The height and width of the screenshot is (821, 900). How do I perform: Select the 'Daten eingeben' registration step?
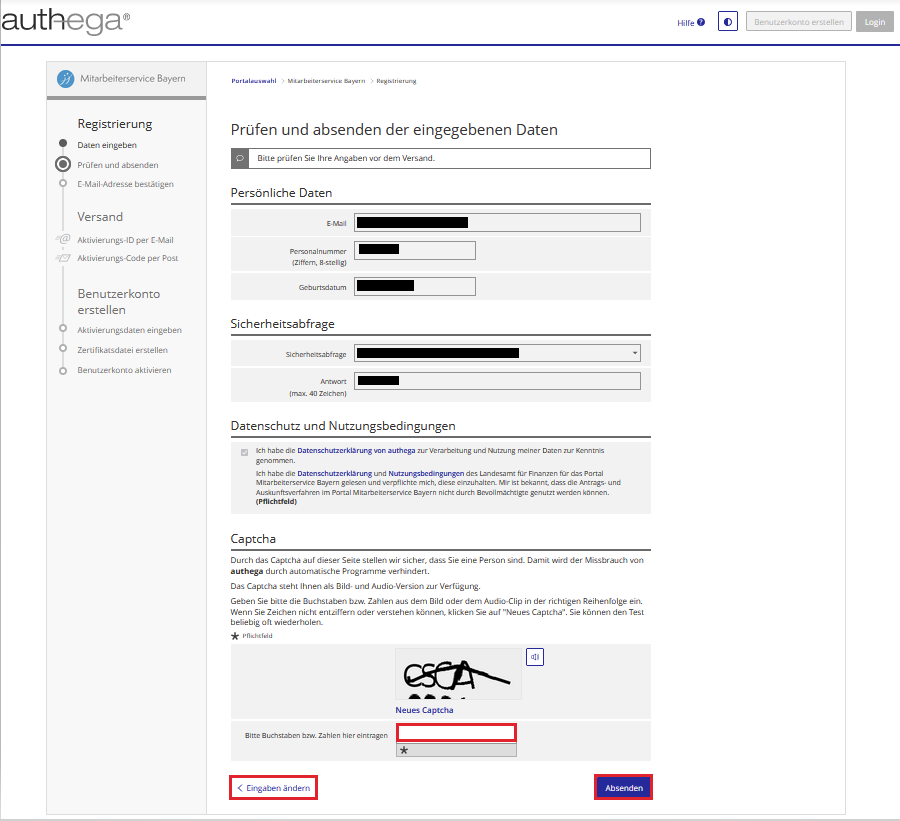coord(107,145)
